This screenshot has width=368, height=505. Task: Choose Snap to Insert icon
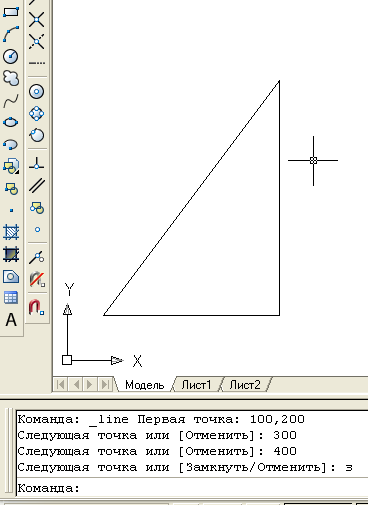(37, 208)
